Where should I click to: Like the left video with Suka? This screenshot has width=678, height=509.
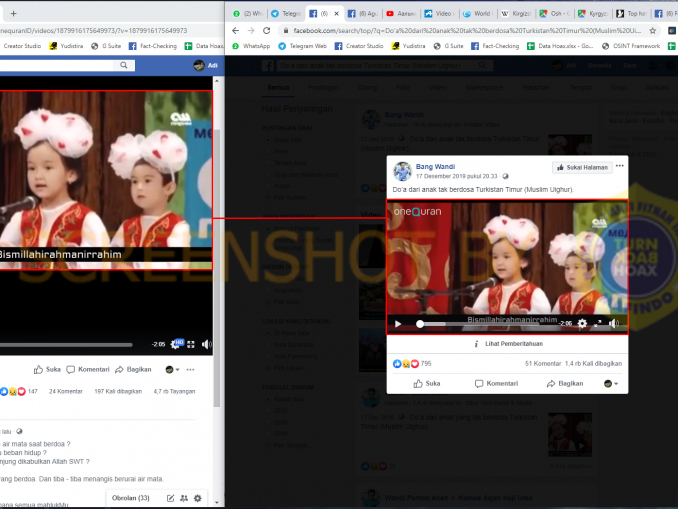pos(47,369)
